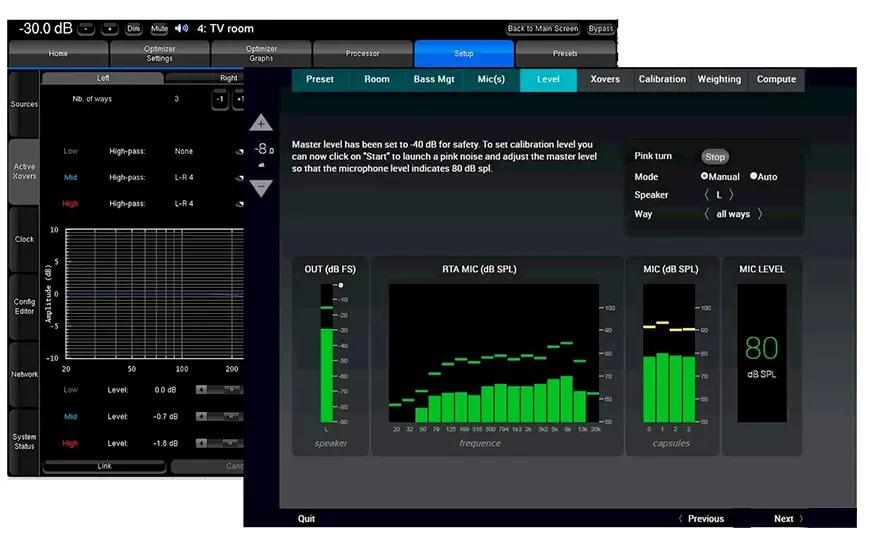Select Manual mode radio button

pos(705,177)
